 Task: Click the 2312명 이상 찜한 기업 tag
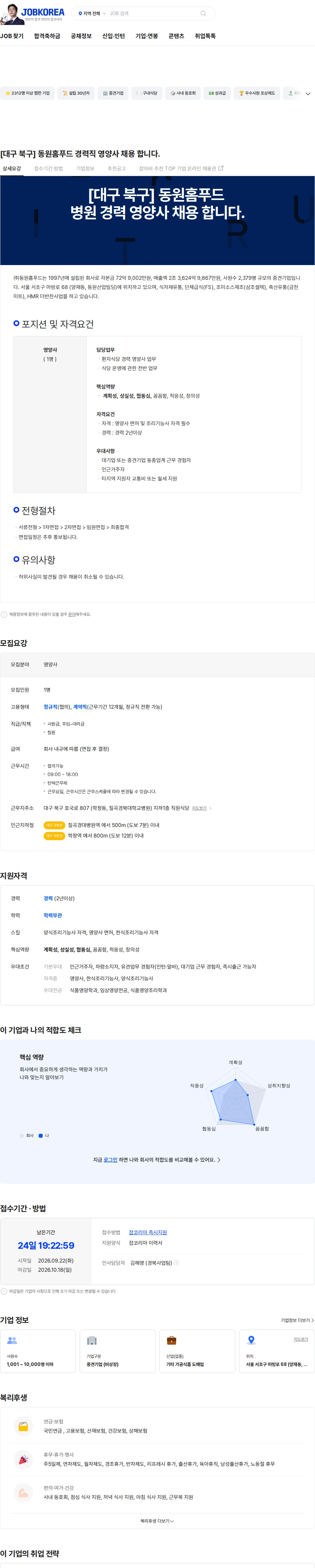(27, 93)
